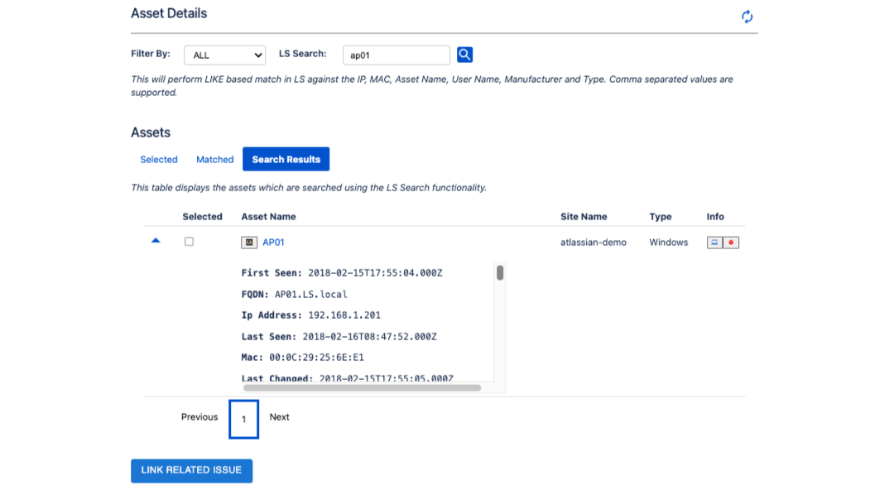This screenshot has width=870, height=495.
Task: Switch to the Matched tab
Action: tap(215, 159)
